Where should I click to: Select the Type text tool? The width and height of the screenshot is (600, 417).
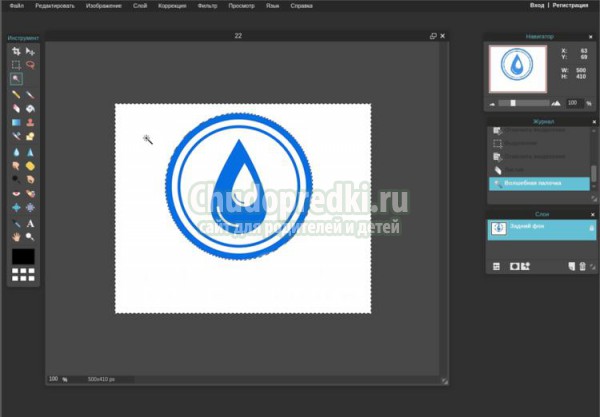click(x=30, y=223)
